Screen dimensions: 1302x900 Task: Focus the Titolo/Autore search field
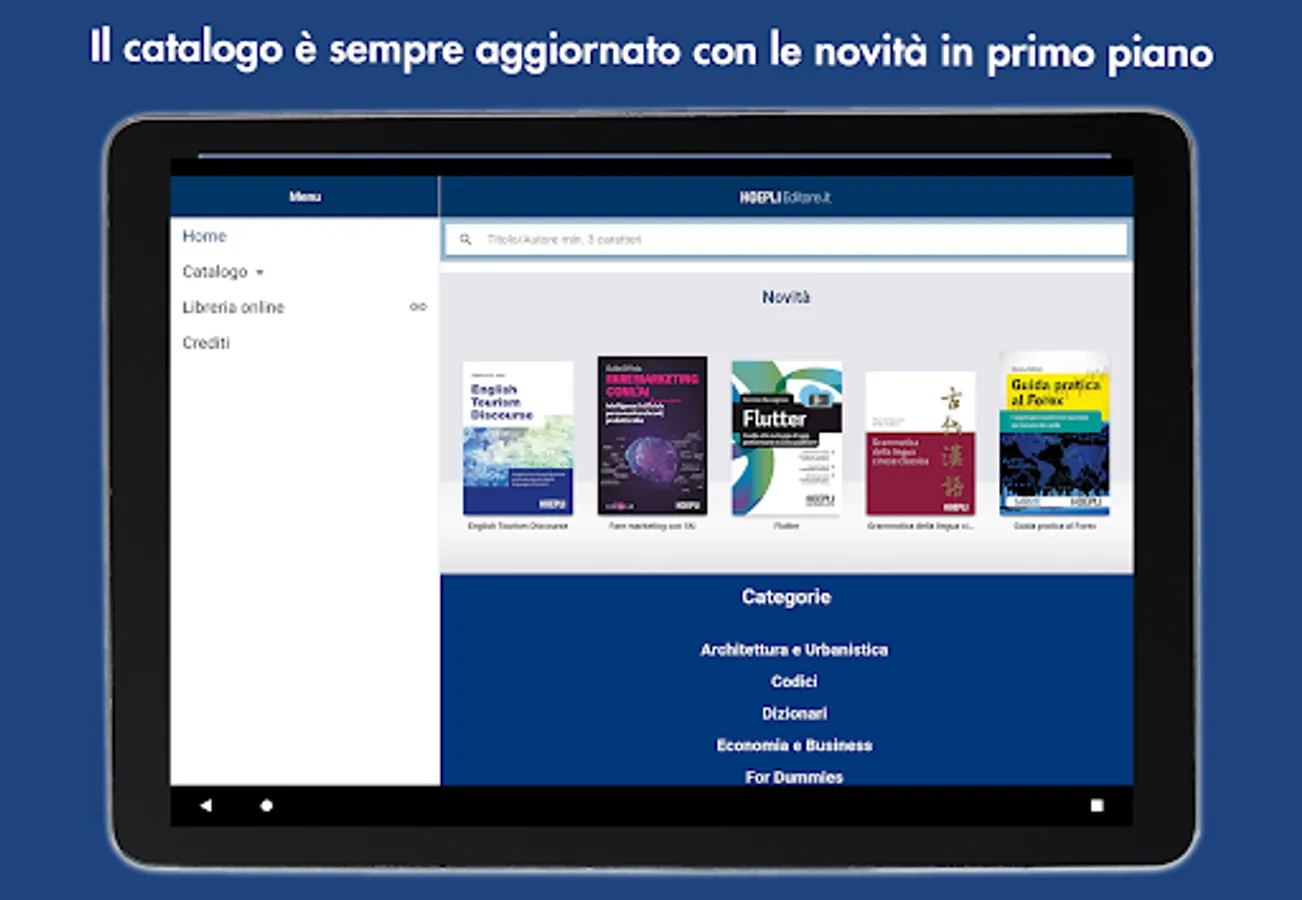(x=786, y=240)
